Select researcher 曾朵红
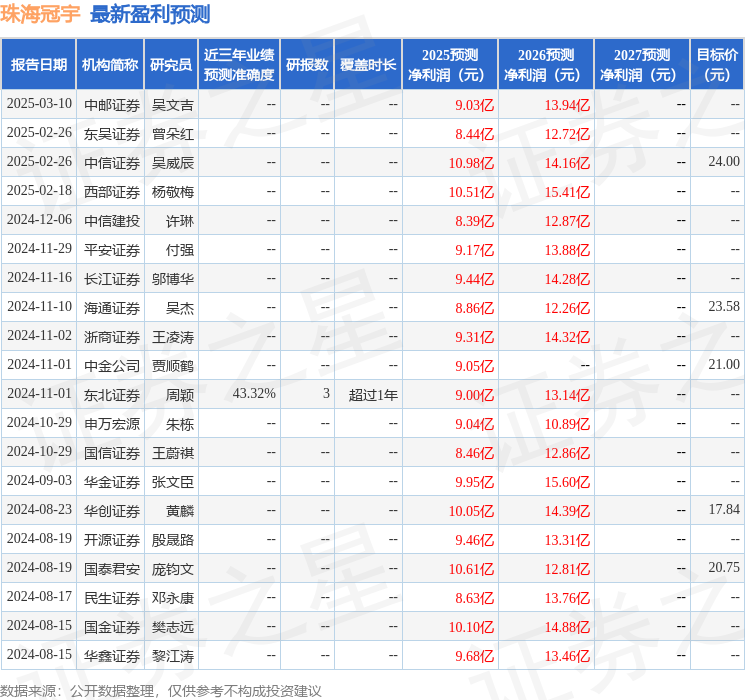Viewport: 745px width, 700px height. [173, 134]
